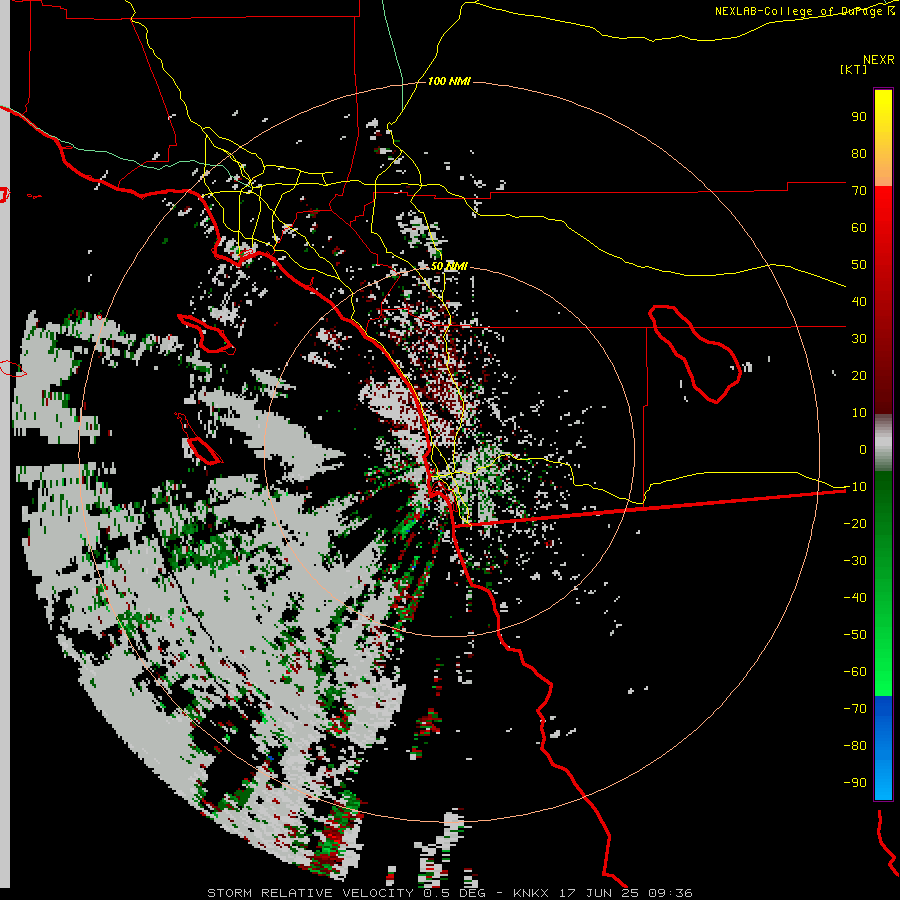Image resolution: width=900 pixels, height=900 pixels.
Task: Click the 40 value on velocity scale
Action: coord(859,301)
